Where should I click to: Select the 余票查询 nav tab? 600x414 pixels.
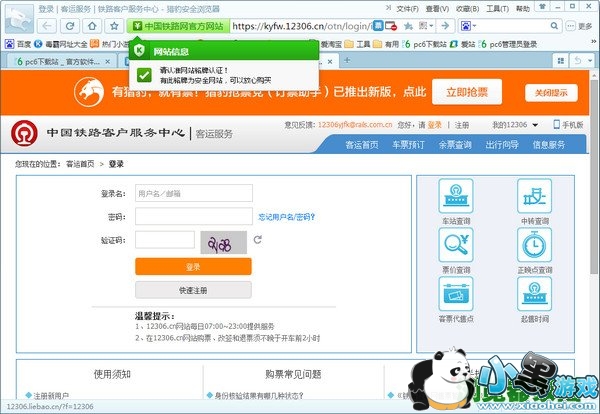coord(455,145)
